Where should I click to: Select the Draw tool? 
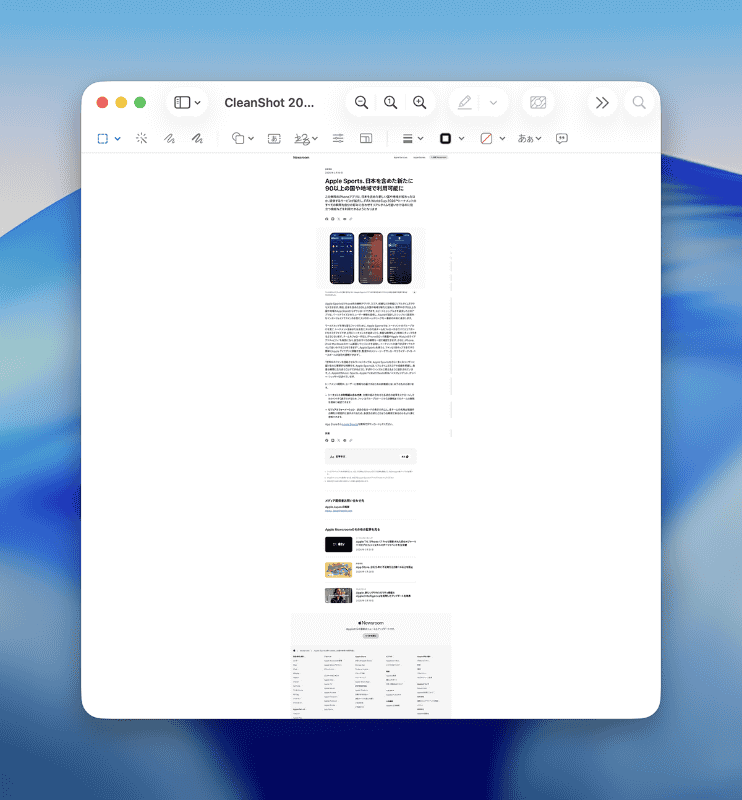197,138
